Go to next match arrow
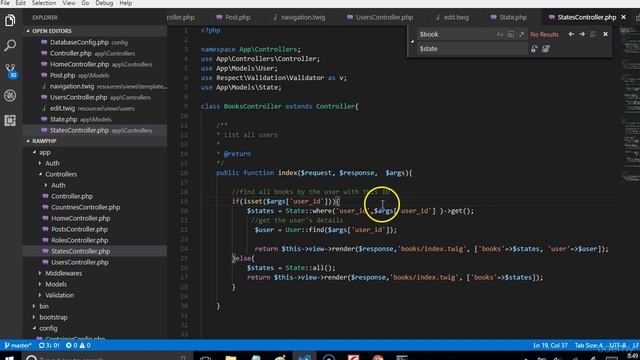This screenshot has width=640, height=360. point(582,34)
